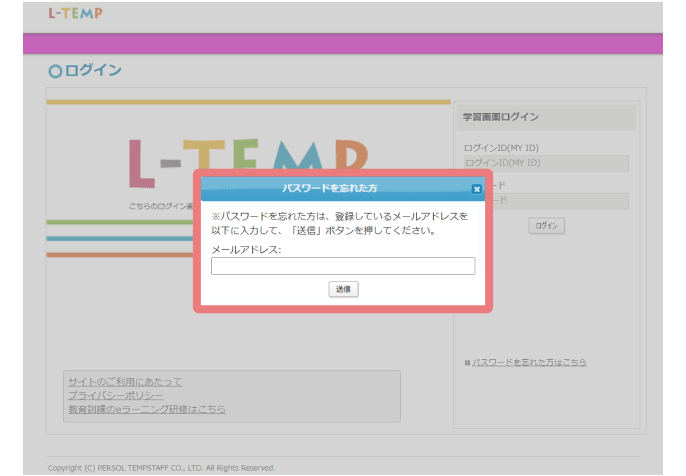Click the ログイン button

click(546, 226)
